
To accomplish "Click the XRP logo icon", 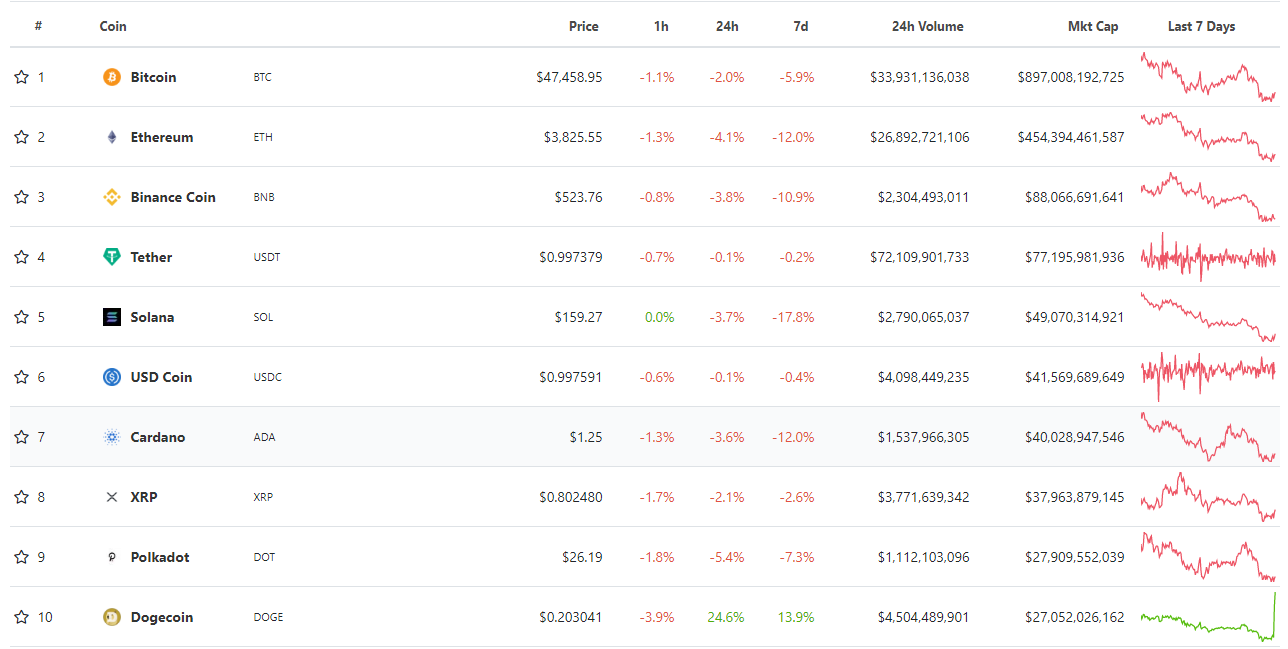I will (x=112, y=497).
